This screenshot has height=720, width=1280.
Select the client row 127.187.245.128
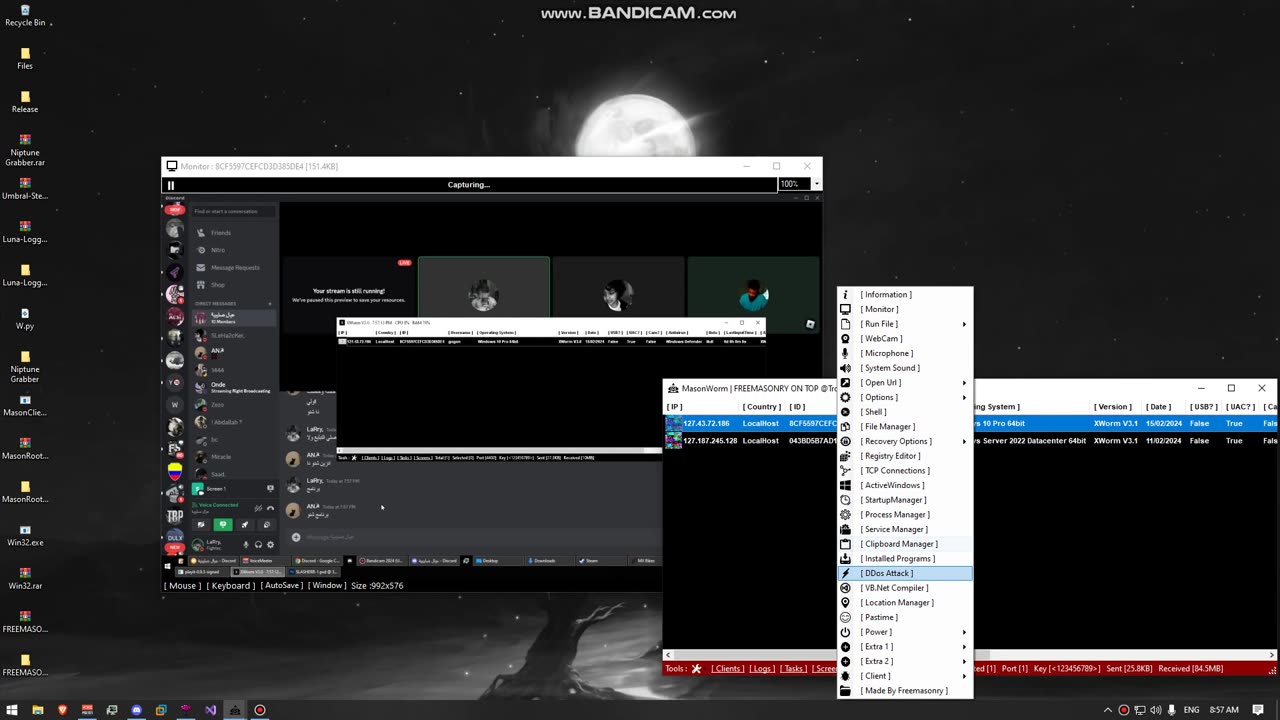pyautogui.click(x=970, y=441)
